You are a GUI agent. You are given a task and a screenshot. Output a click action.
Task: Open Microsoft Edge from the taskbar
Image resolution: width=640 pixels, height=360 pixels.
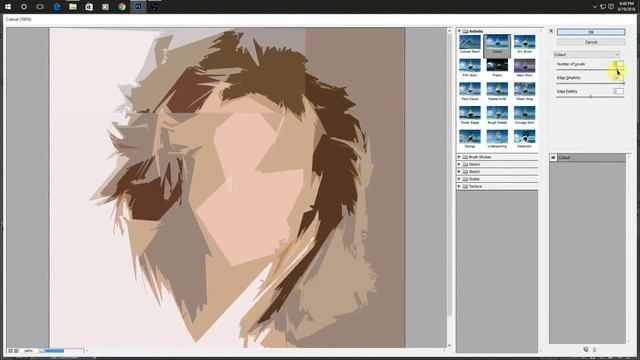pos(57,7)
